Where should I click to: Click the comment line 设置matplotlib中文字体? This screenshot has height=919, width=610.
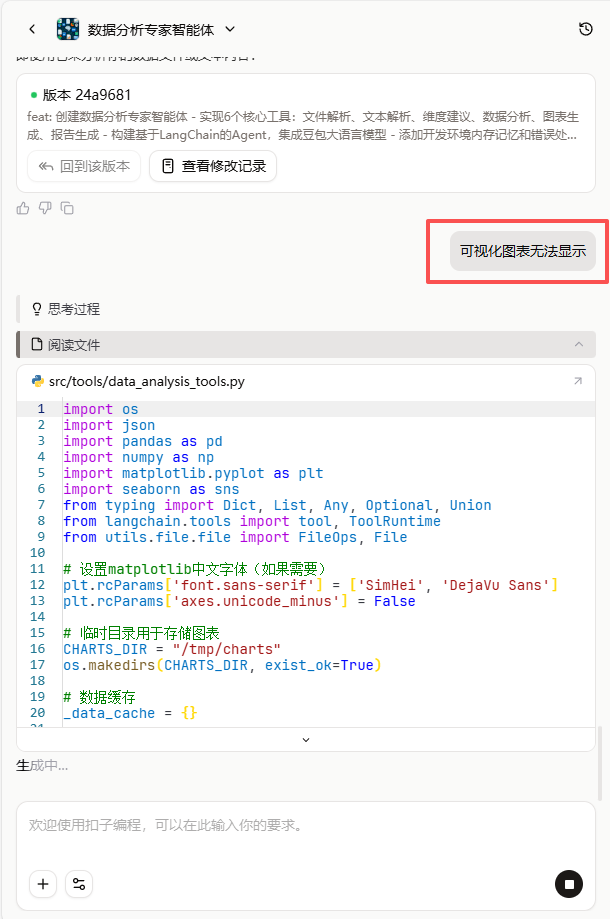(x=195, y=569)
